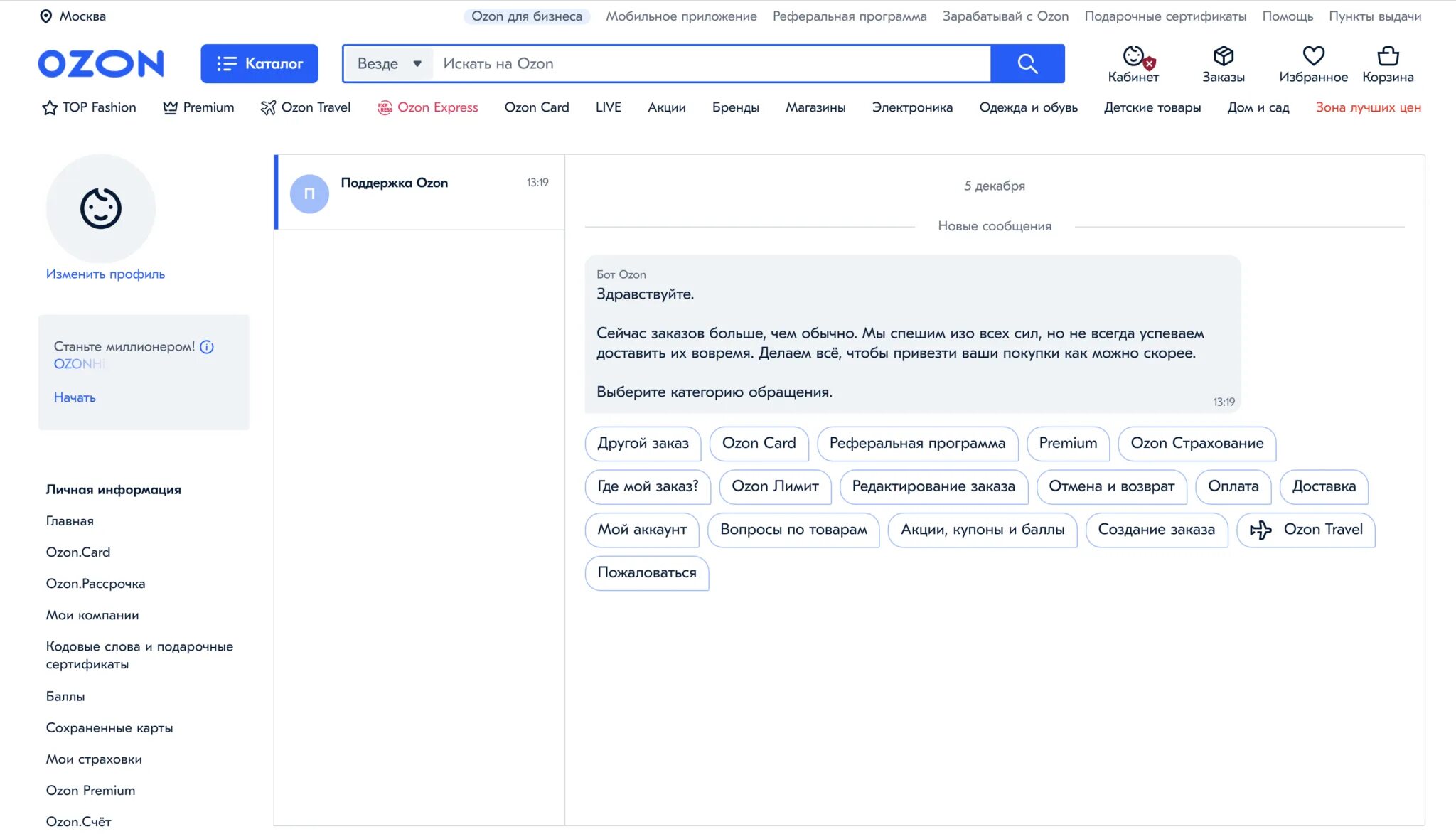This screenshot has height=839, width=1456.
Task: Click the Ozon logo to go home
Action: [x=99, y=62]
